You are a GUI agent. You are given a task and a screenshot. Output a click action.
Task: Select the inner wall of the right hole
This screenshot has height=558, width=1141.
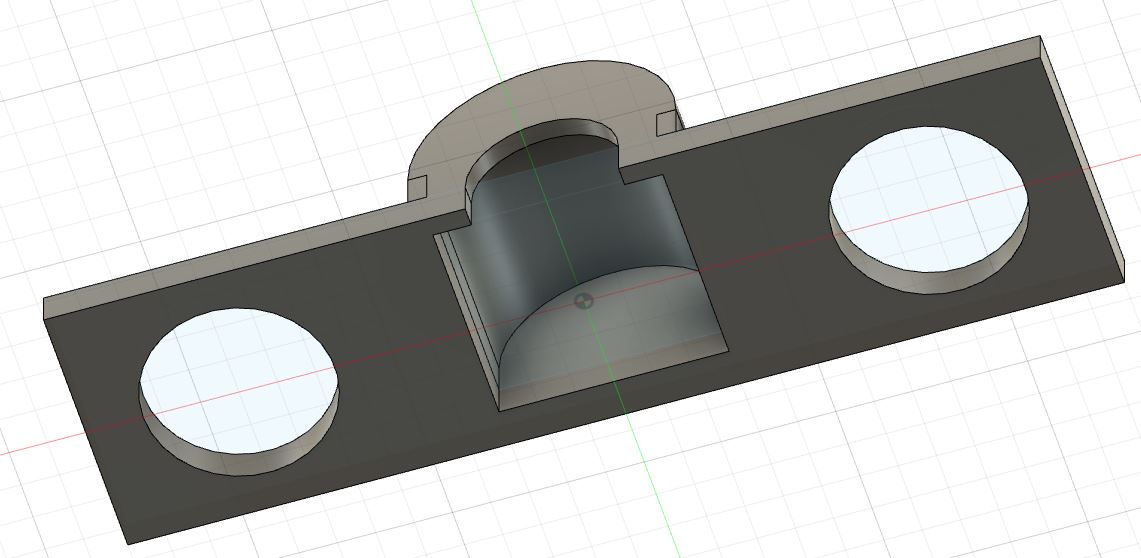pos(929,282)
